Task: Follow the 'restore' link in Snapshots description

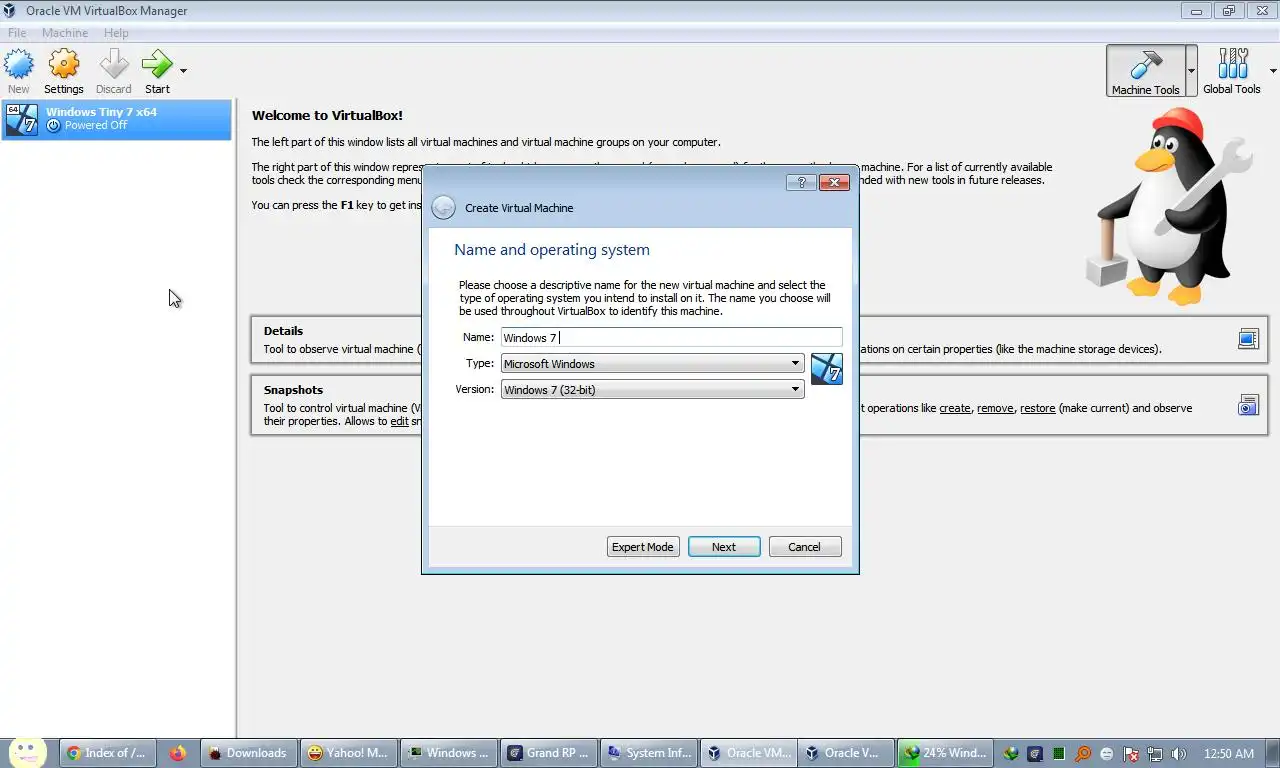Action: pos(1038,408)
